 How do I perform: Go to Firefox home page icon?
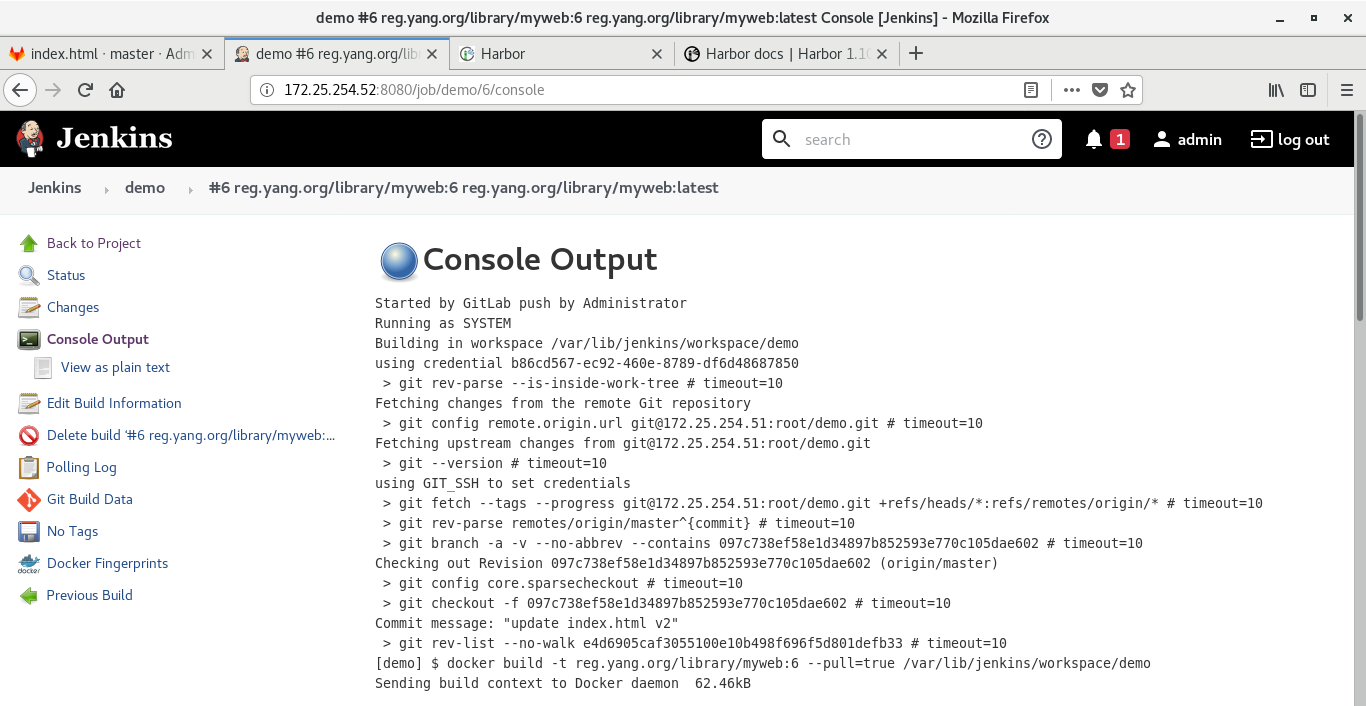click(x=117, y=90)
